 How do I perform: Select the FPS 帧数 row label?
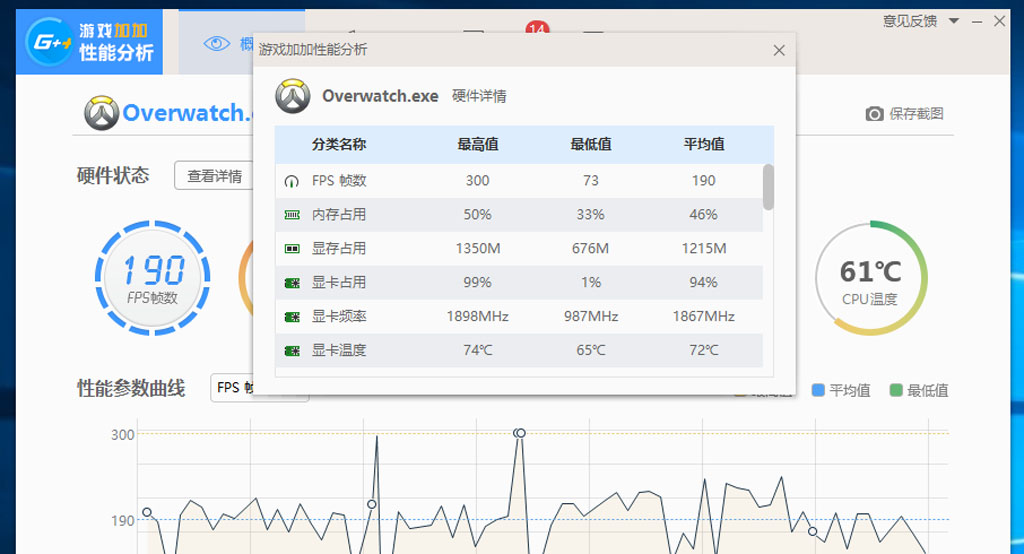[339, 181]
